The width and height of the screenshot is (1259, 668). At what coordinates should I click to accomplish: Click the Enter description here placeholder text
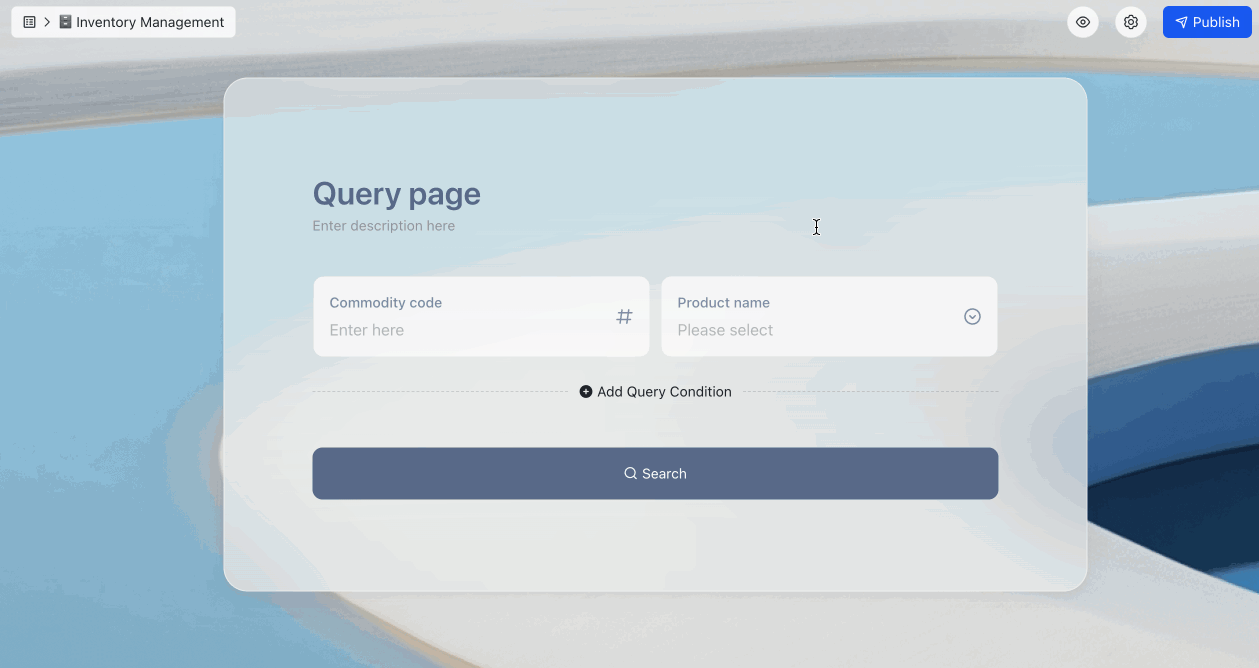click(x=383, y=225)
